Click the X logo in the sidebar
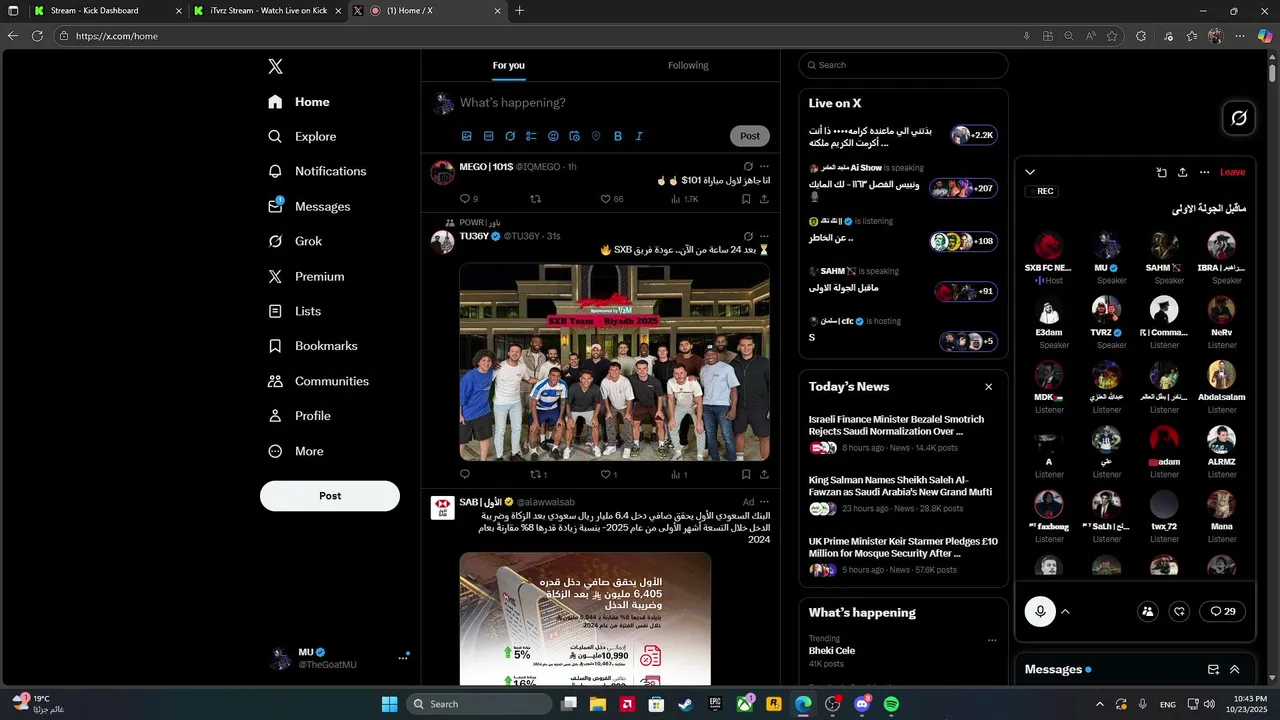 point(275,67)
